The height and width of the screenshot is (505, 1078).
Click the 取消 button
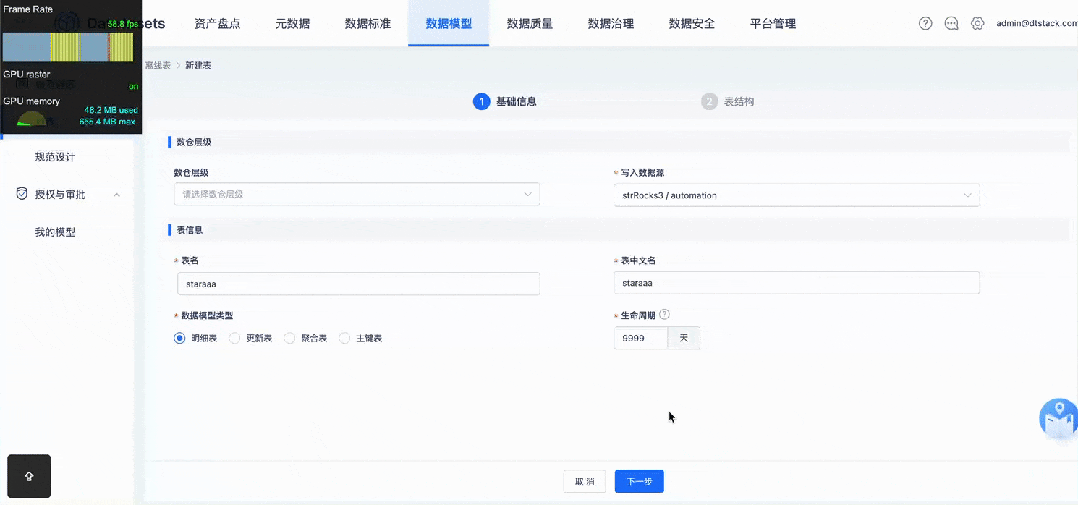click(584, 482)
